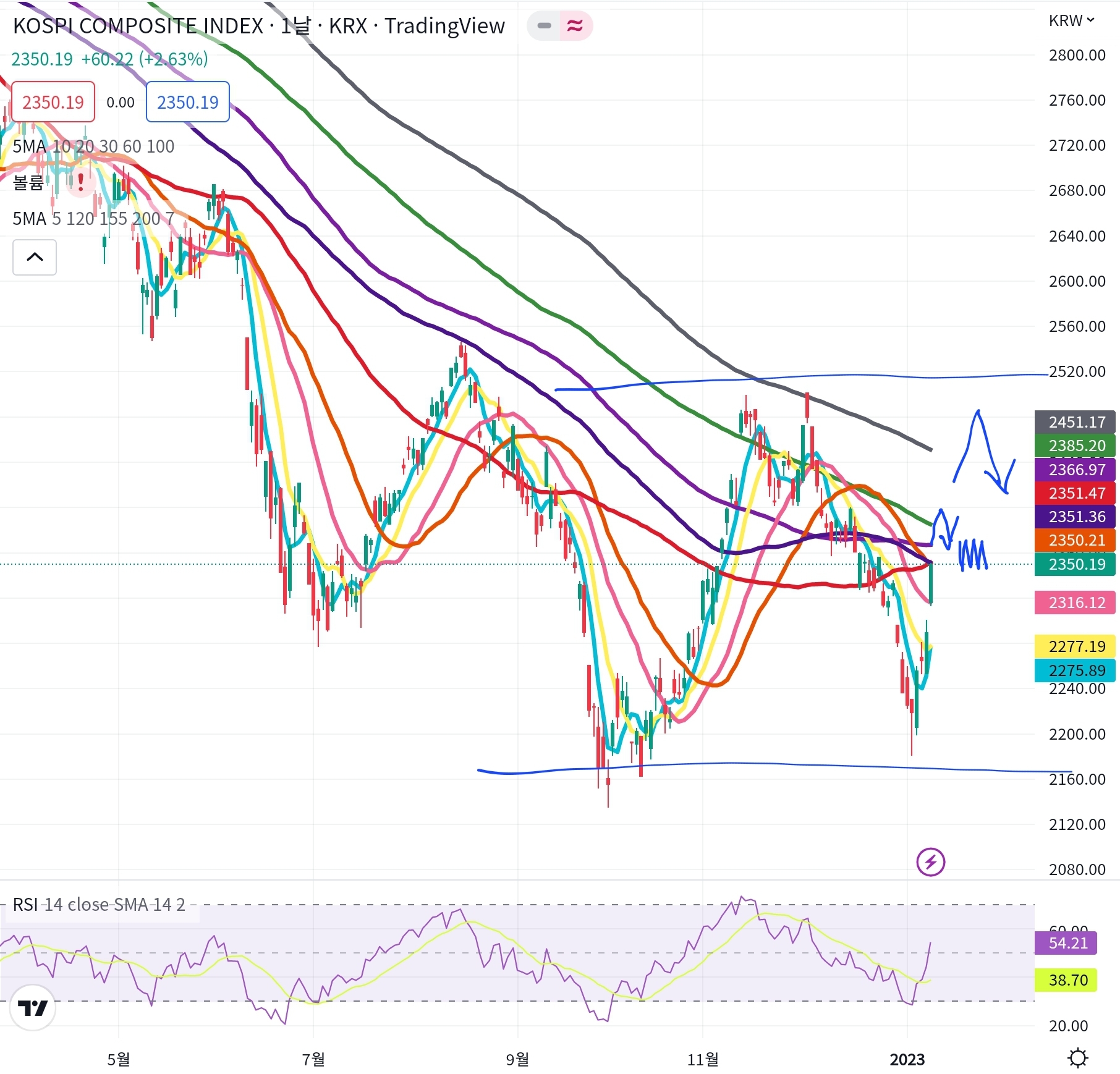Click the 7월 date on time axis
1120x1074 pixels.
313,1059
